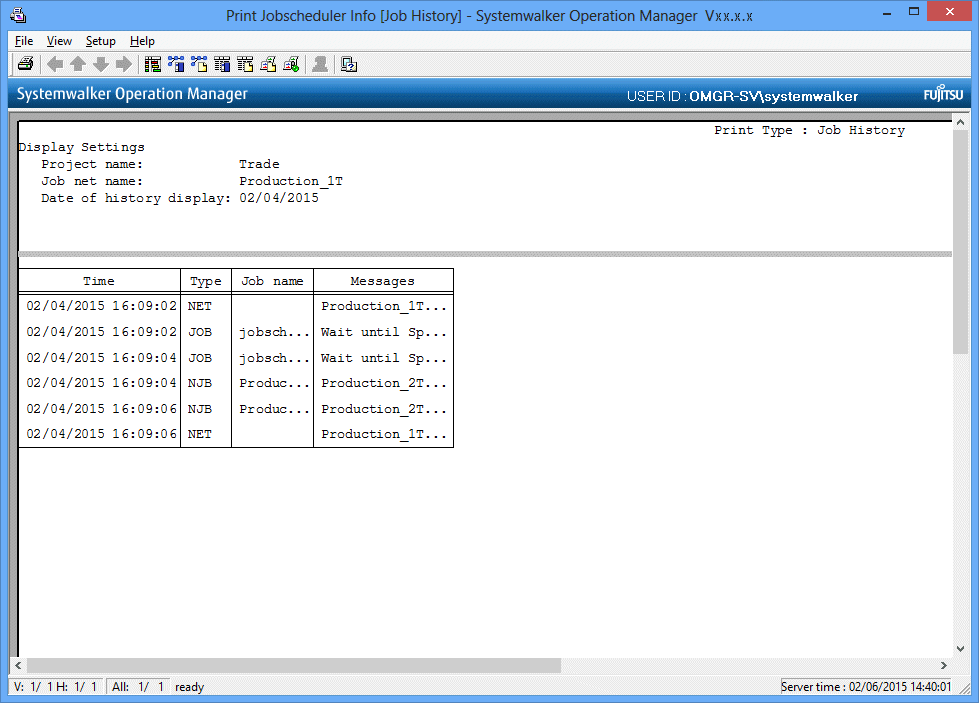Click the Messages column header
The width and height of the screenshot is (979, 703).
[382, 281]
